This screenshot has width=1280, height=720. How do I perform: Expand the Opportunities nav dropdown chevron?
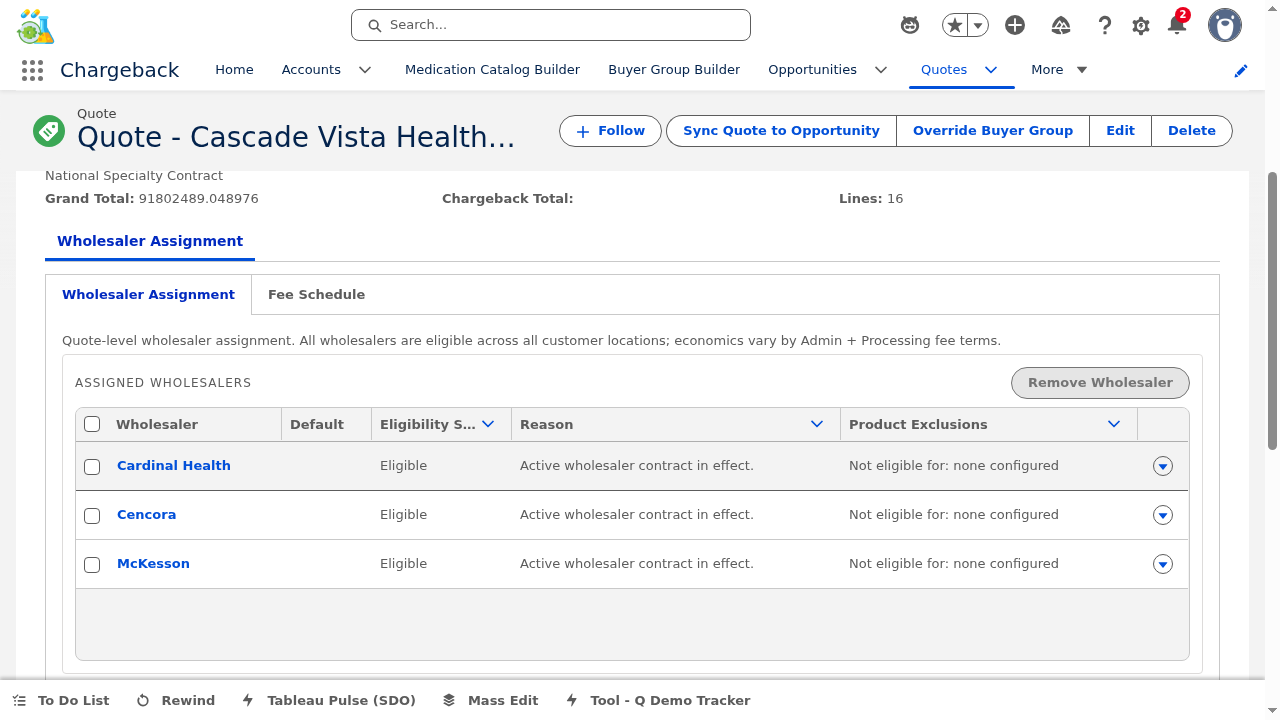[x=881, y=70]
